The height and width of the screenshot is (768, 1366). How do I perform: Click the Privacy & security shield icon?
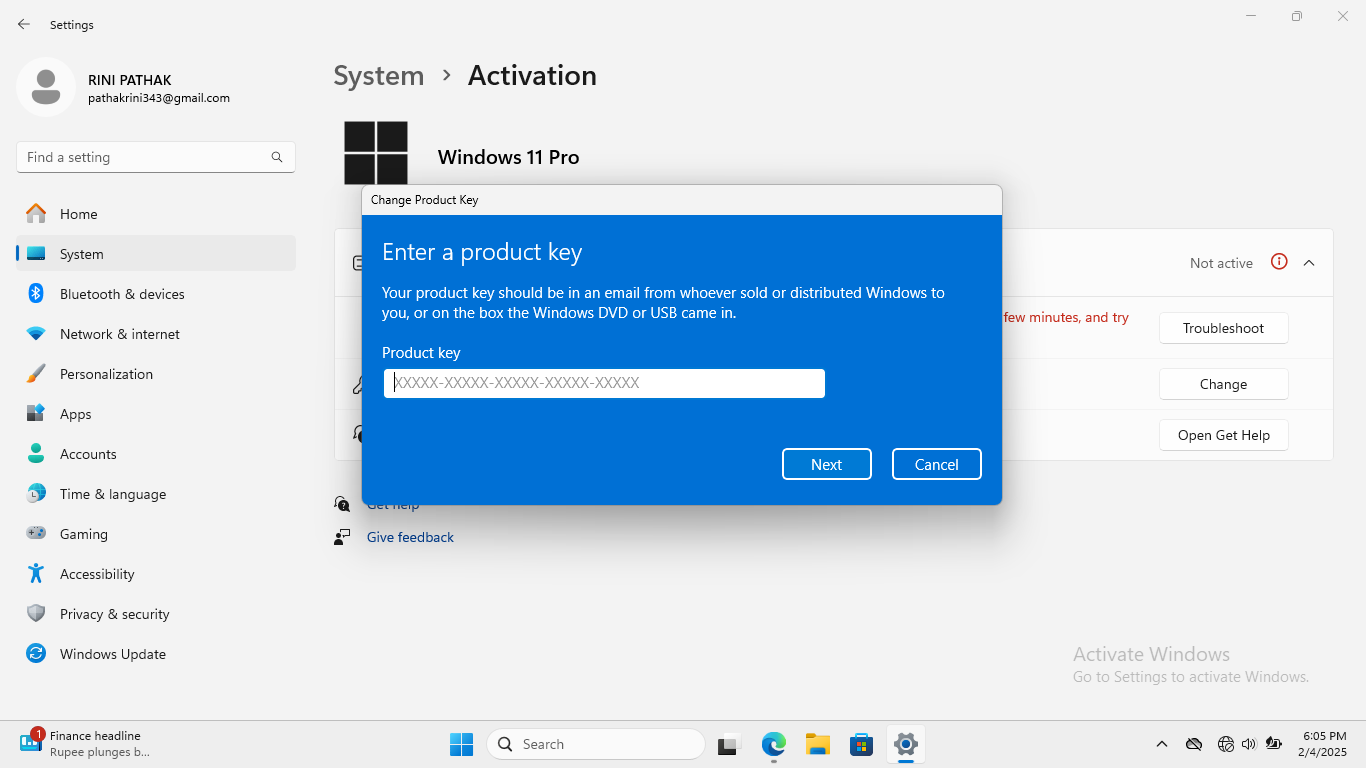click(x=36, y=614)
